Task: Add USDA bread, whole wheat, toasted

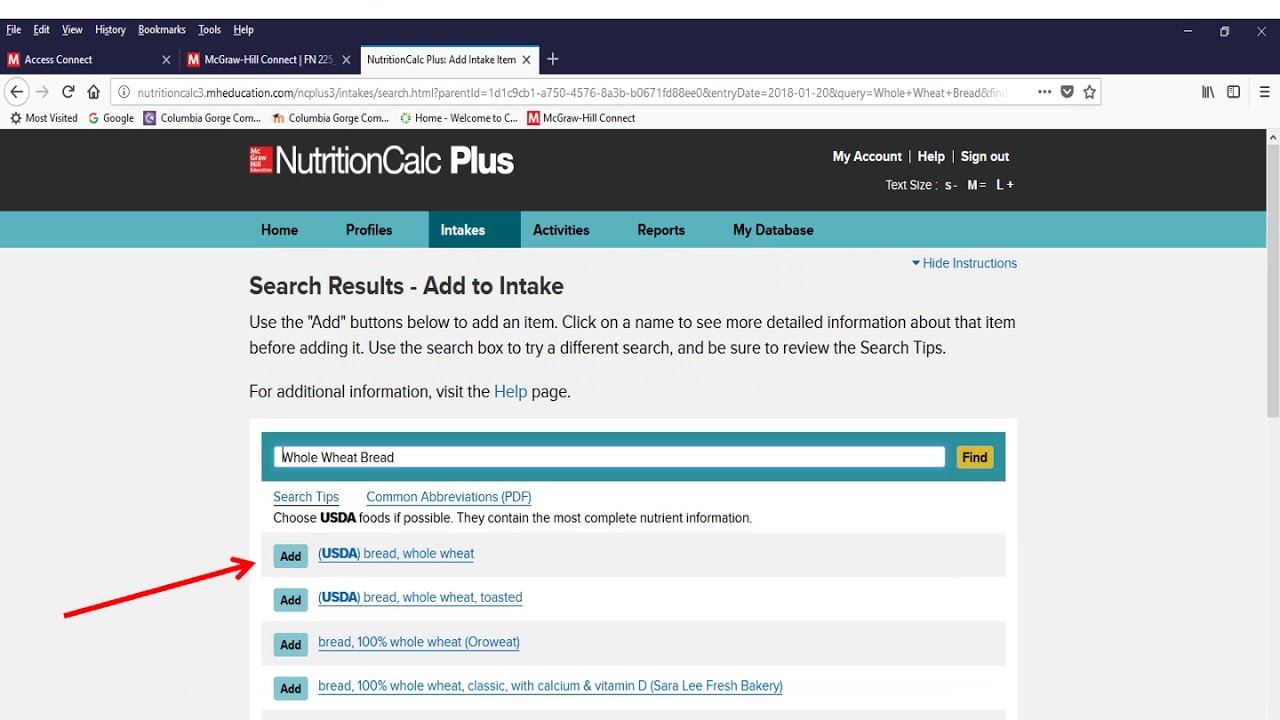Action: point(291,600)
